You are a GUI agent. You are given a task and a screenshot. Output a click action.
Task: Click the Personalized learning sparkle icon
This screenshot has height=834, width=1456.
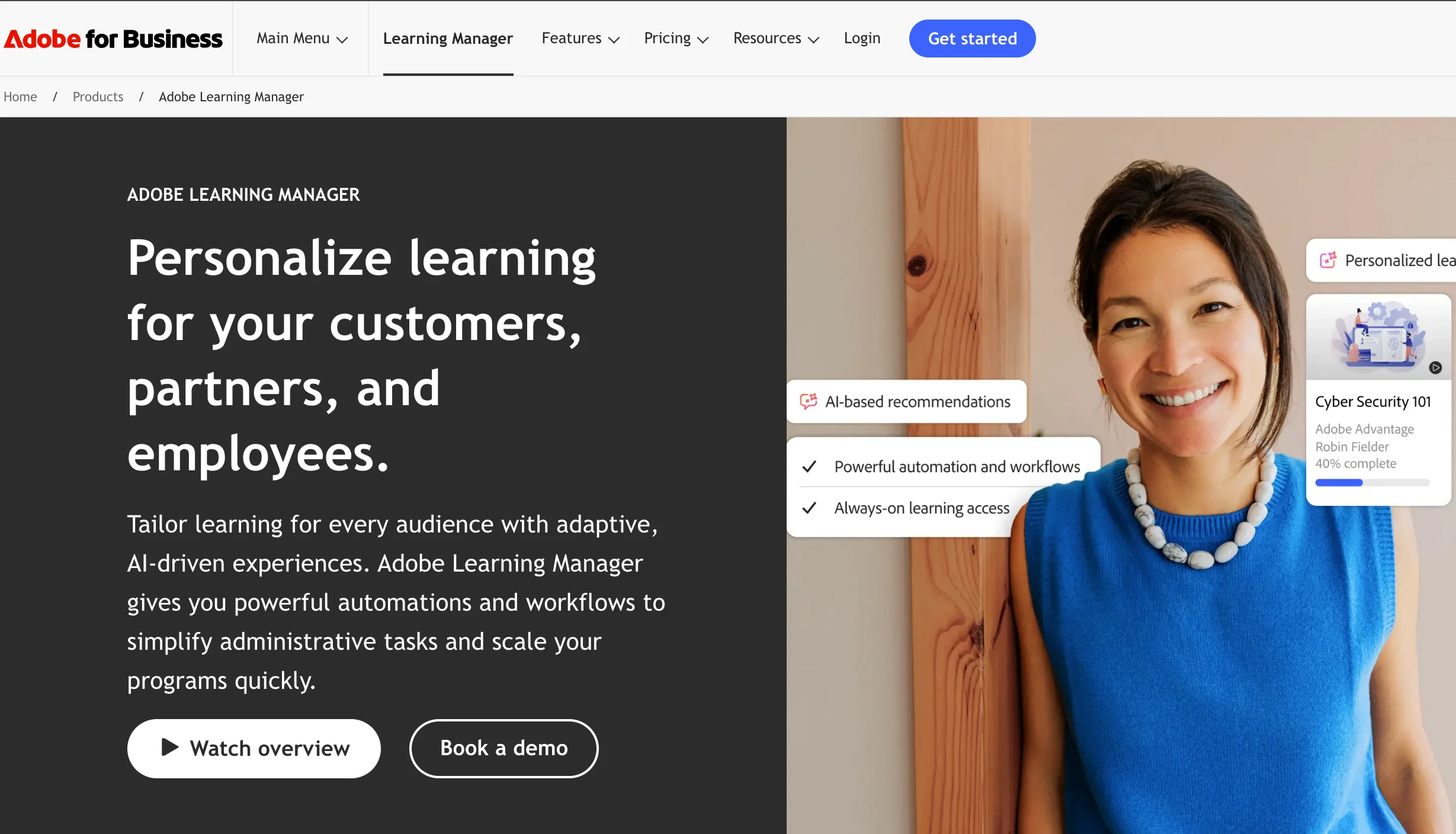pos(1328,260)
